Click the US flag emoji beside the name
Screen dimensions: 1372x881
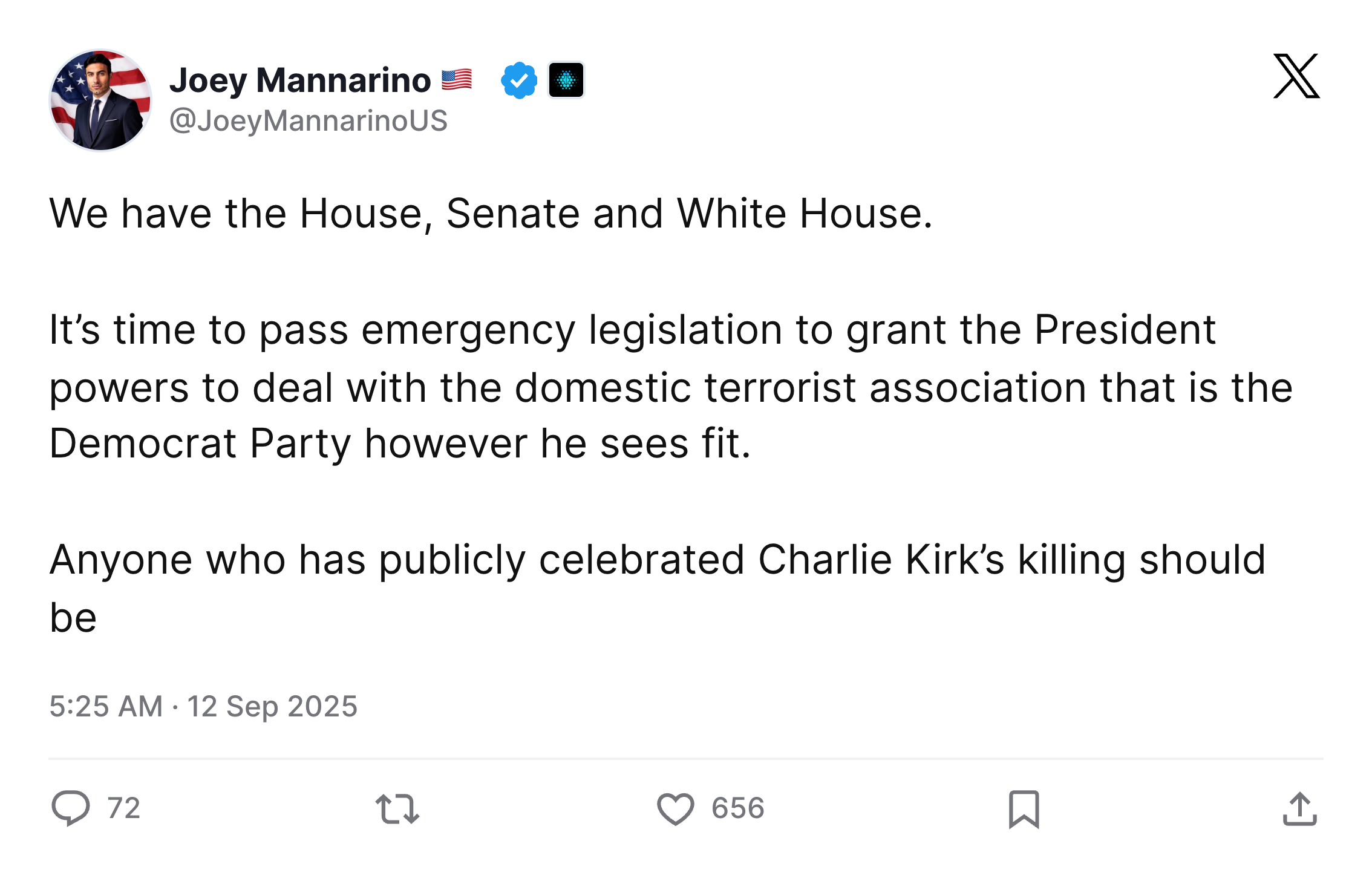point(456,80)
